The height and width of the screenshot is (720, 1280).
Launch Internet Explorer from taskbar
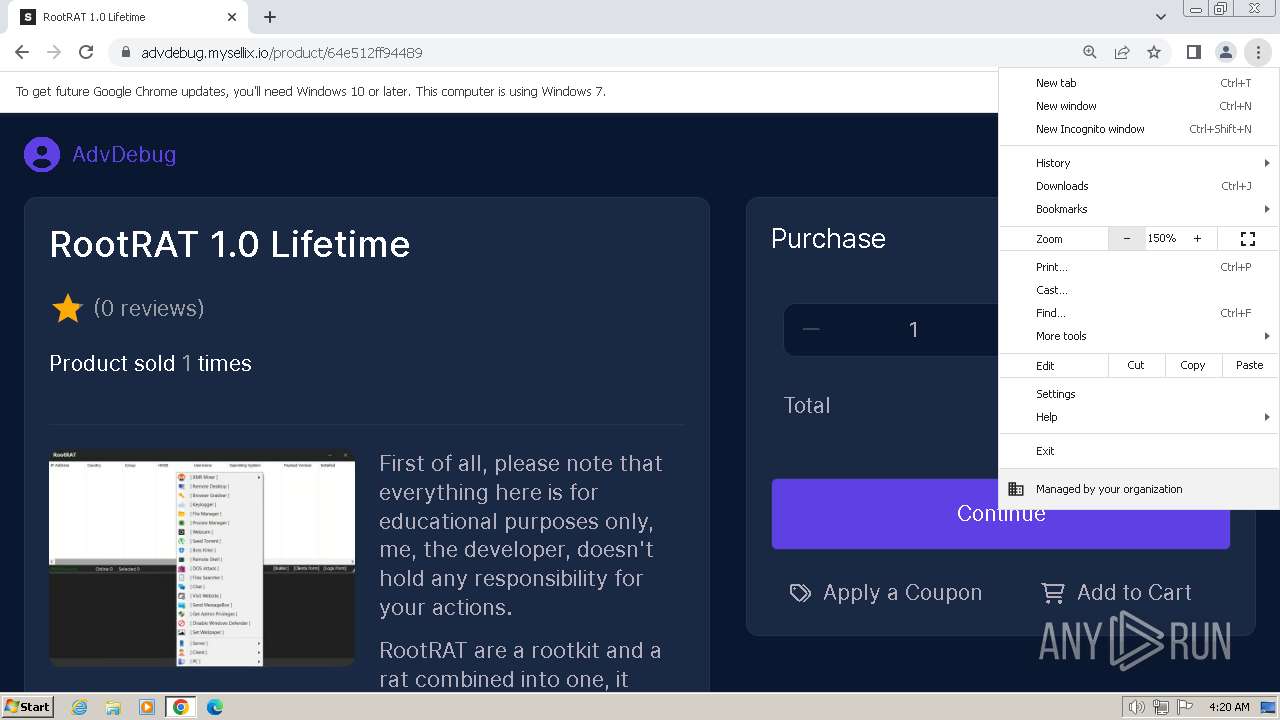[79, 707]
